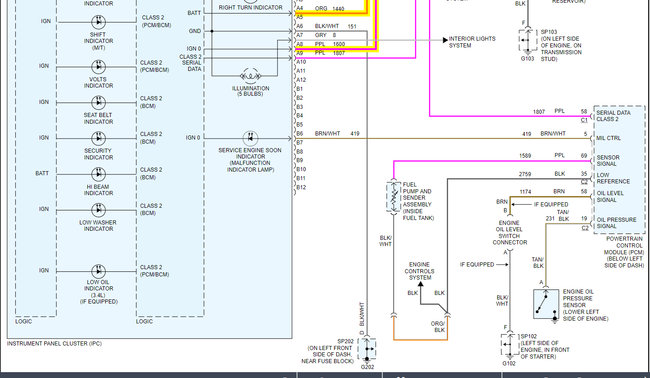Click the fuel sender resistor symbol
Viewport: 650px width, 378px height.
tap(393, 197)
